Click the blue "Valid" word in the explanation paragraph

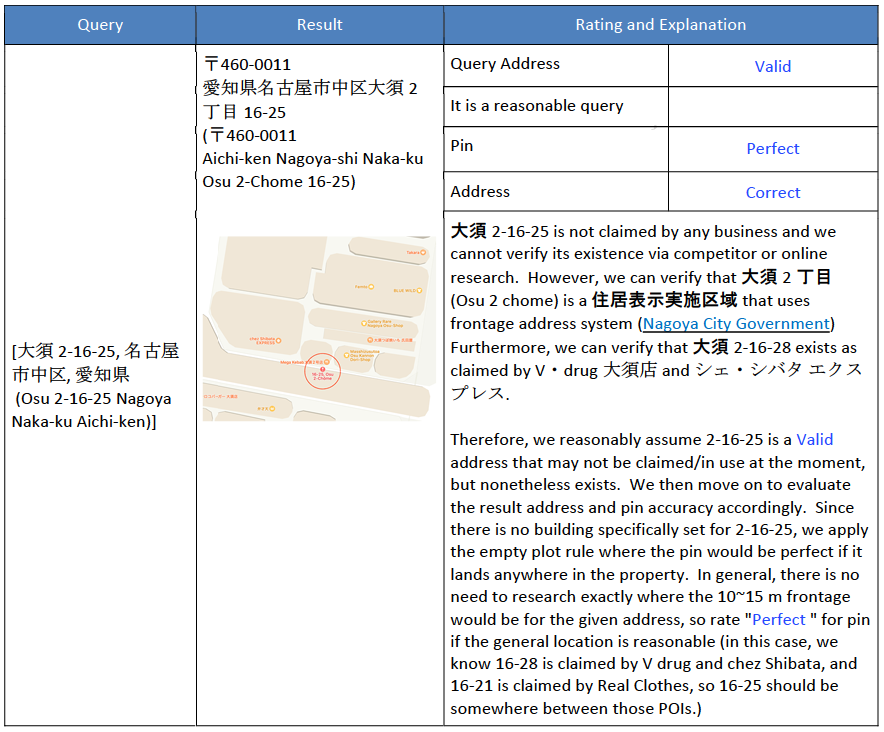pyautogui.click(x=814, y=439)
